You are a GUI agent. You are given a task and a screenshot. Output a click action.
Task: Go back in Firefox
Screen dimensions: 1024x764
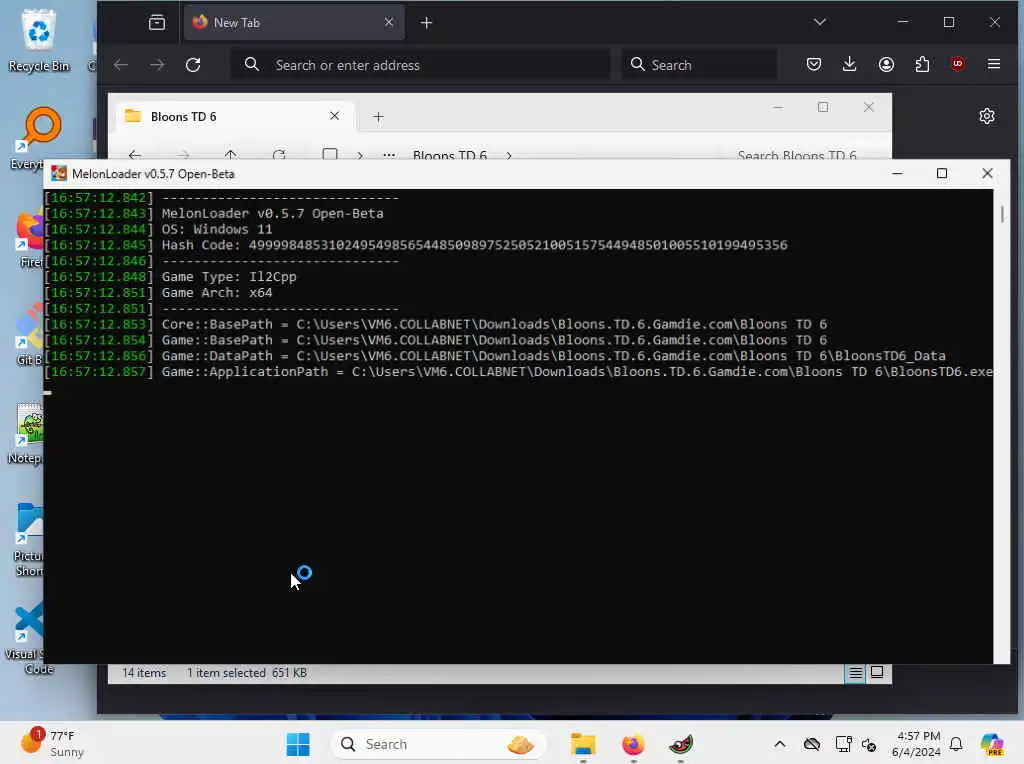[121, 65]
